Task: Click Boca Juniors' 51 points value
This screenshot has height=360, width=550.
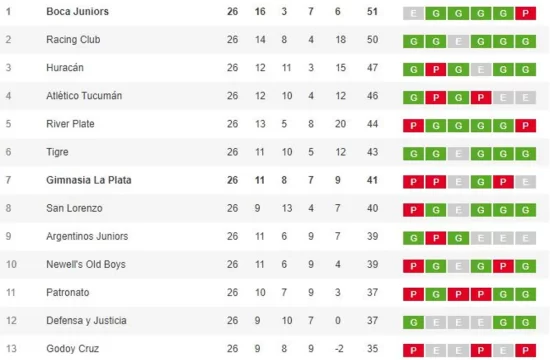Action: tap(372, 12)
